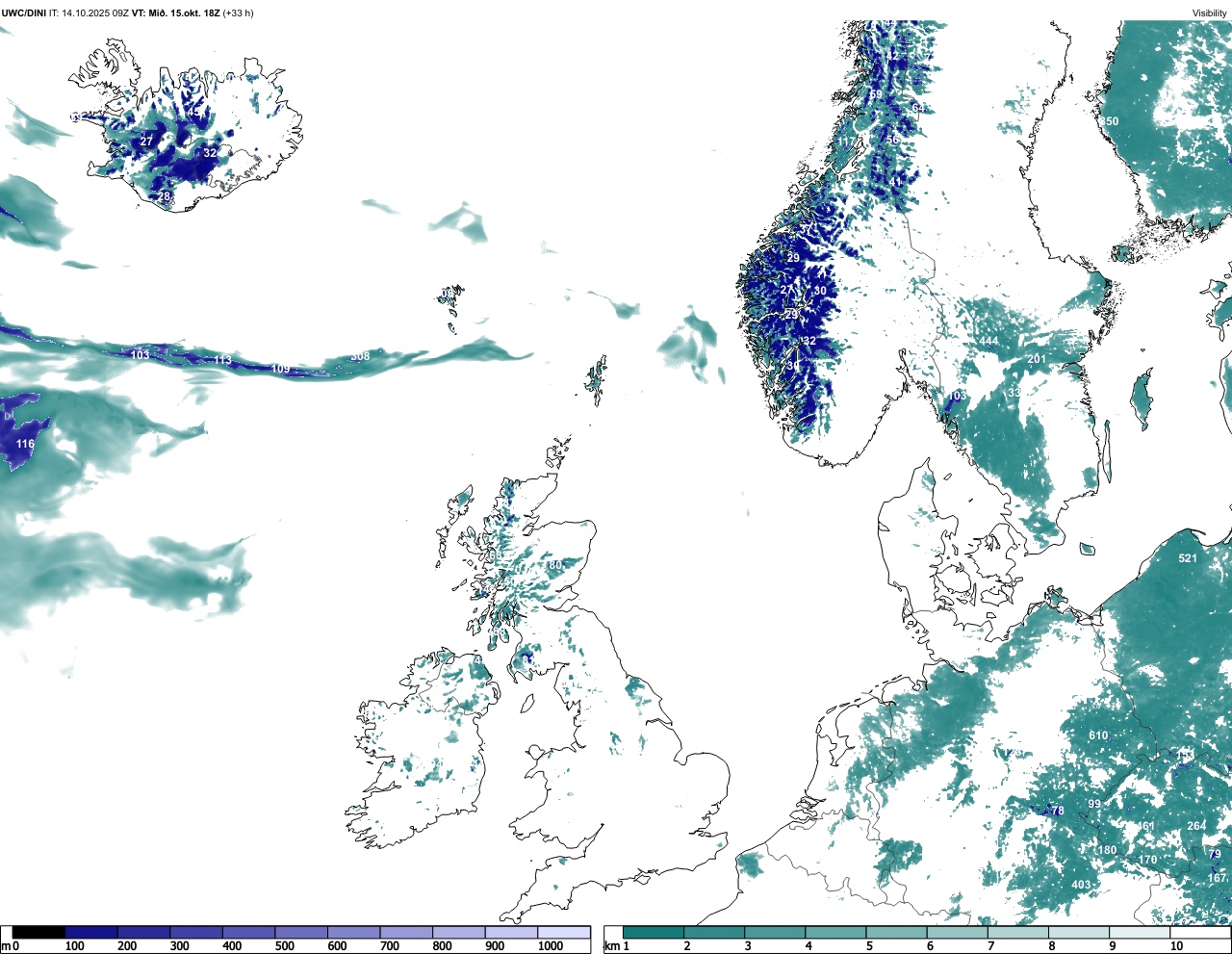Viewport: 1232px width, 954px height.
Task: Click the 'km 1' label on the kilometre legend
Action: 616,946
